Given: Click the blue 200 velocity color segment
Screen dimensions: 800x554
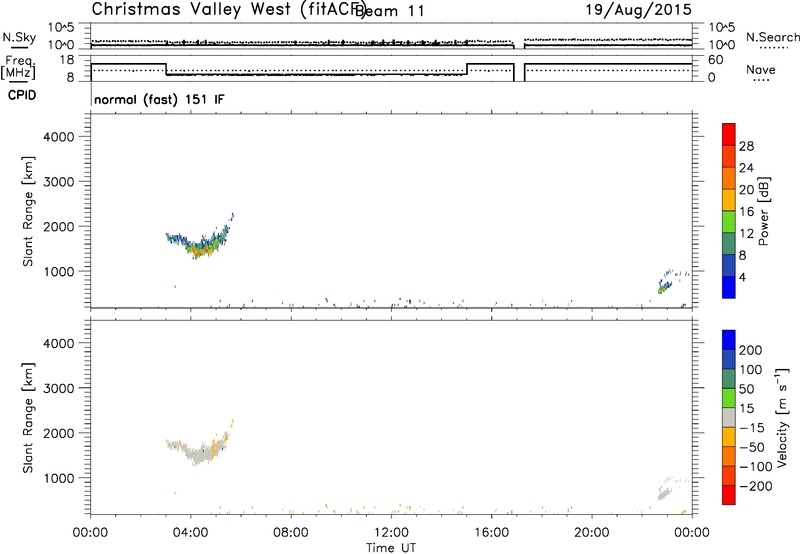Looking at the screenshot, I should coord(729,340).
